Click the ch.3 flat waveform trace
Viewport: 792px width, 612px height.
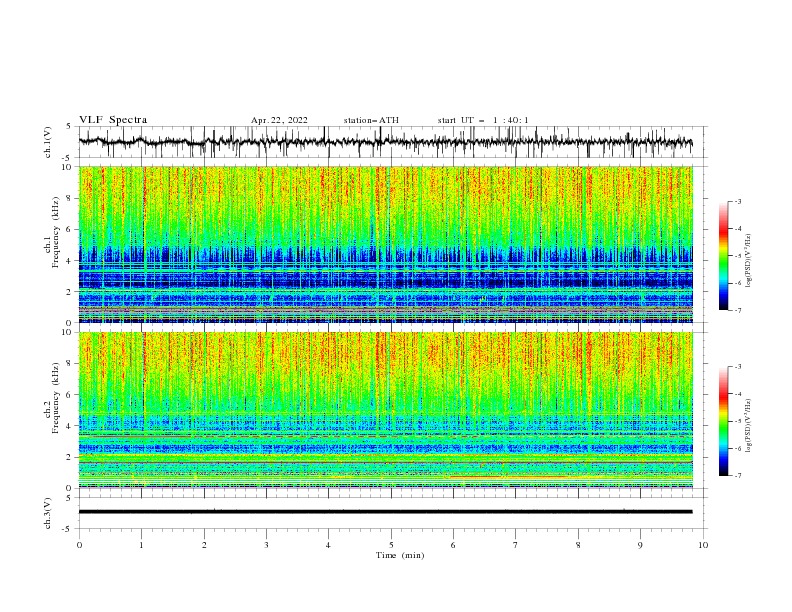(386, 512)
